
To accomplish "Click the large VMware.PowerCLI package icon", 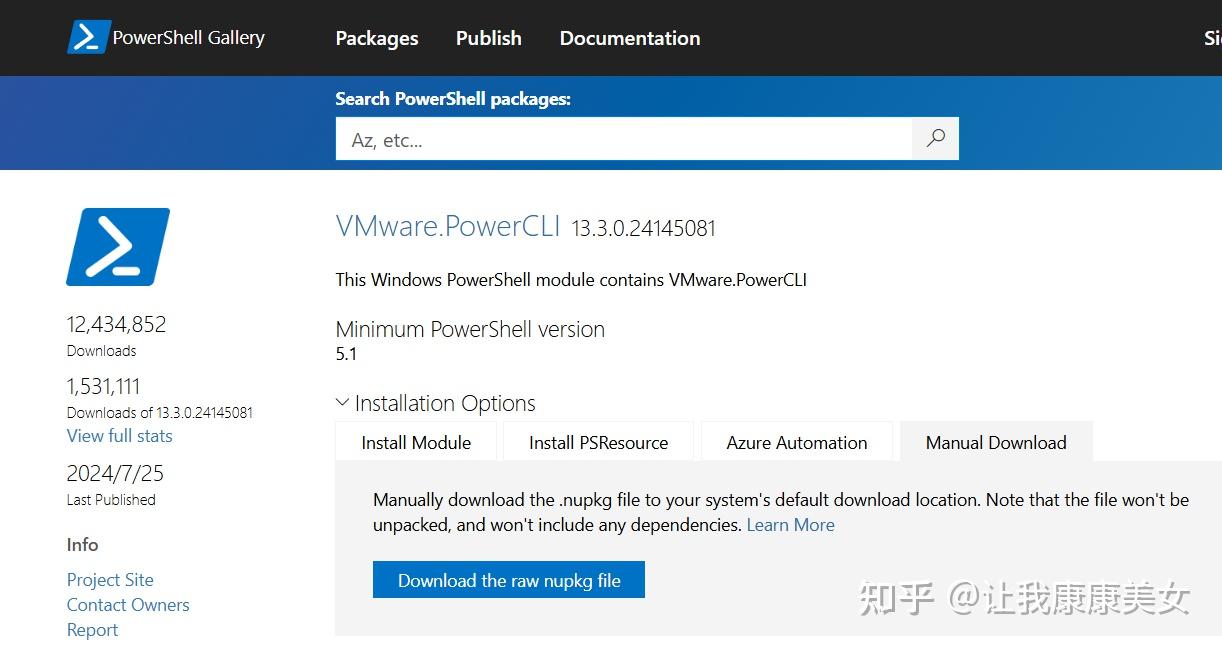I will point(118,247).
